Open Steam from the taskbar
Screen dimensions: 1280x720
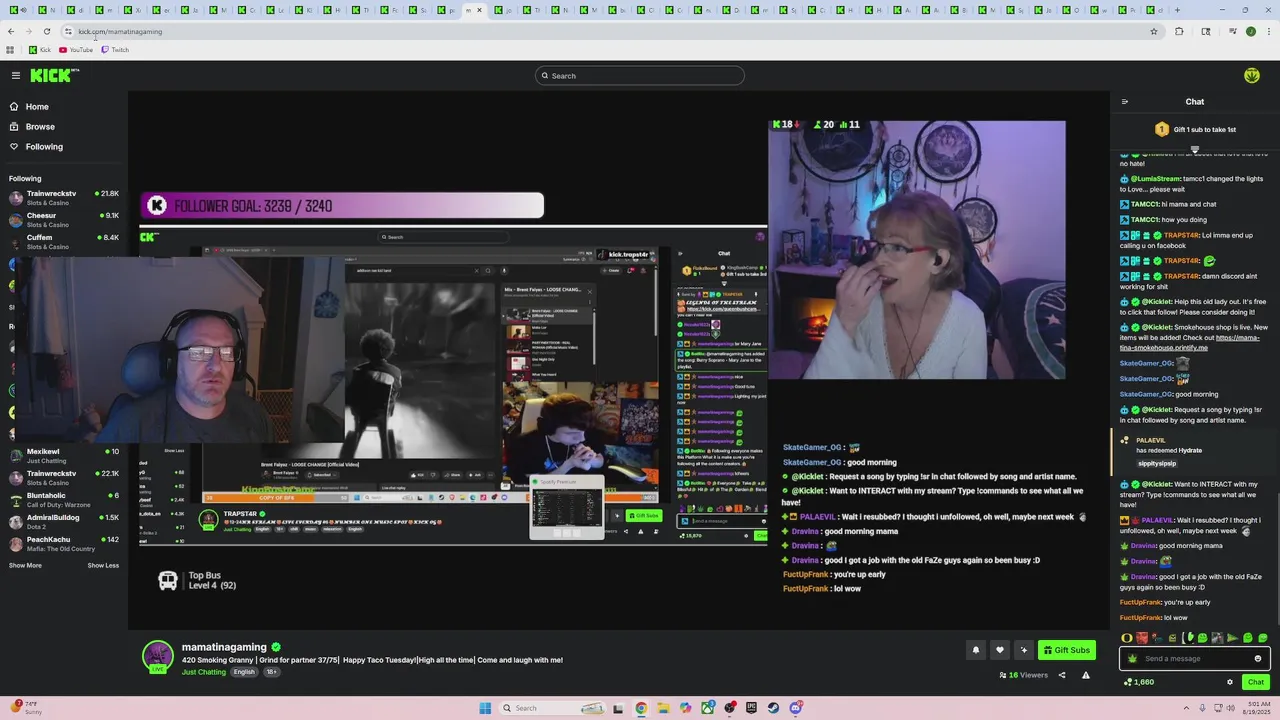(773, 708)
